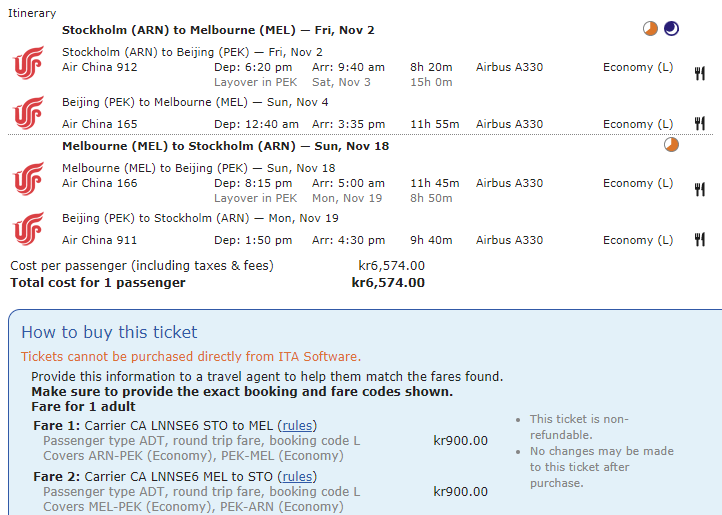Click meal icon for Air China 912
722x515 pixels.
tap(700, 72)
